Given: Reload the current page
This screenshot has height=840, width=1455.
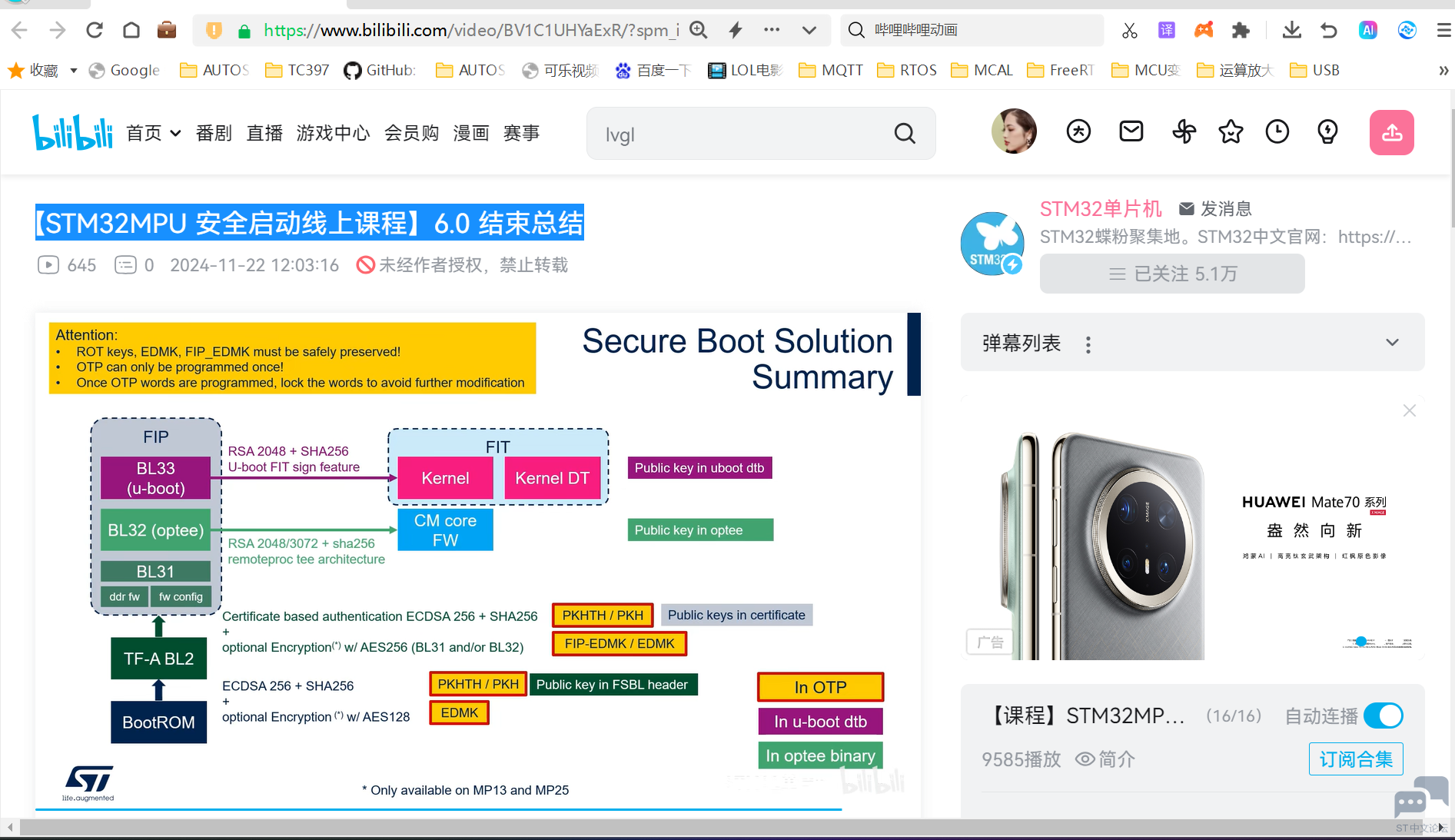Looking at the screenshot, I should (x=95, y=30).
